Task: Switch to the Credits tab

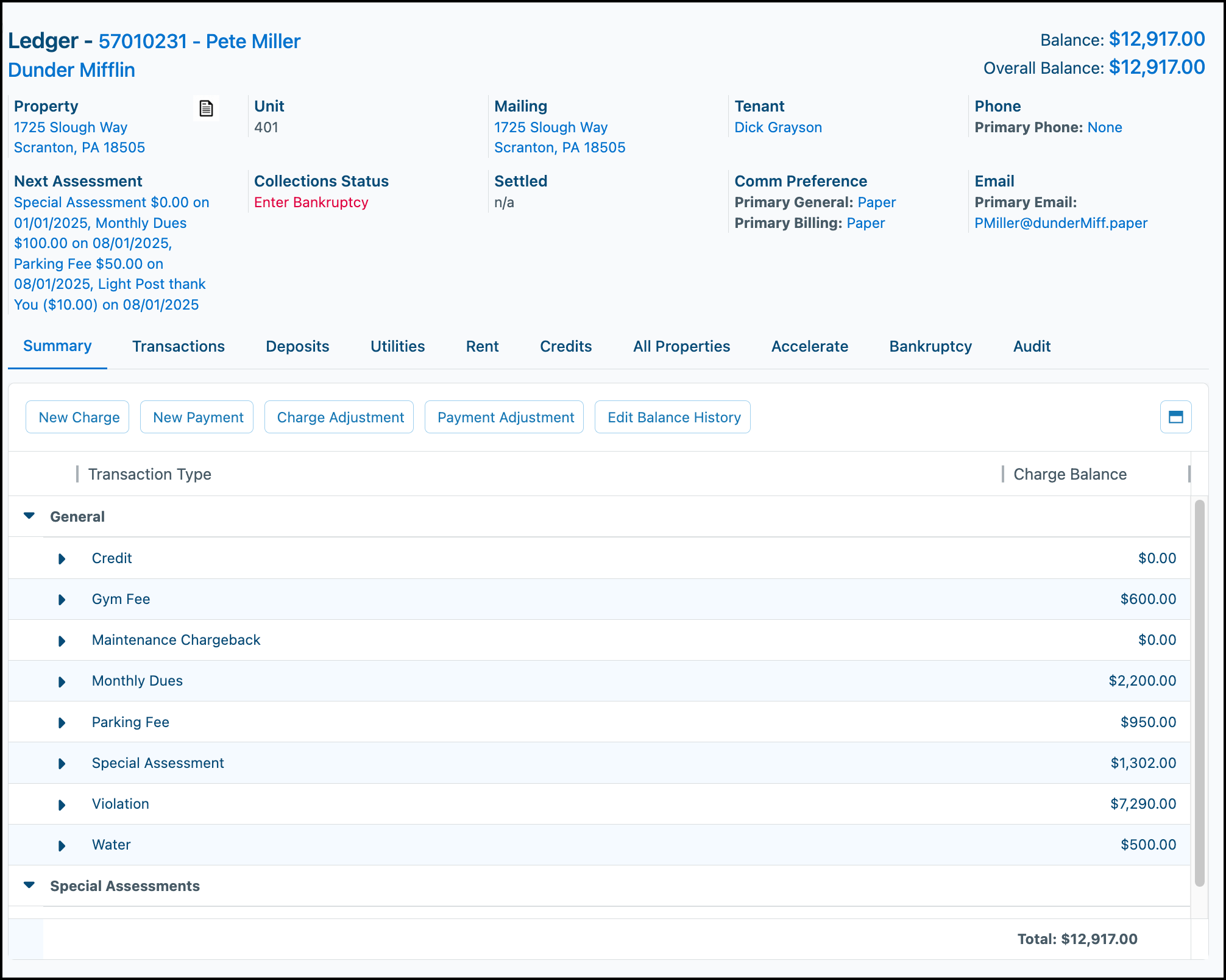Action: pos(565,346)
